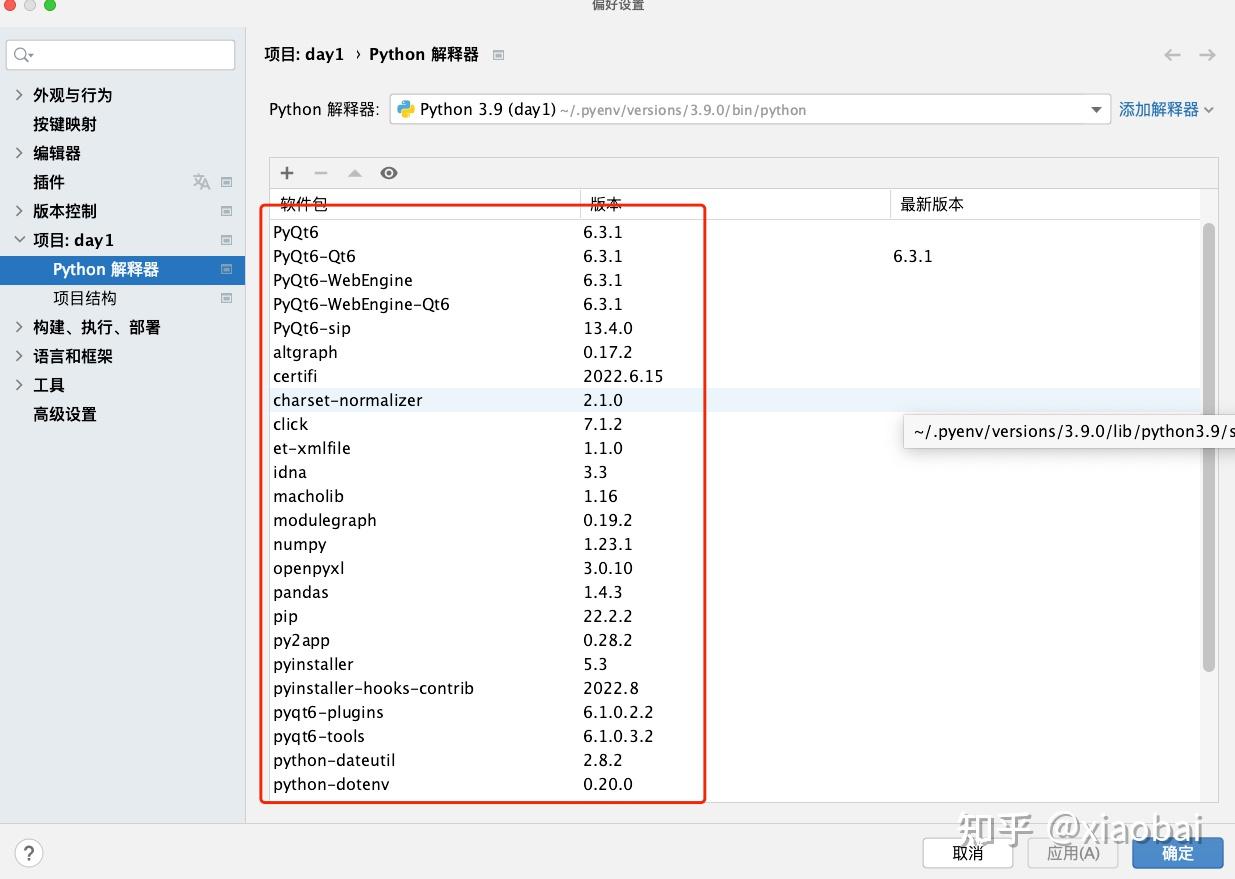
Task: Collapse the 项目: day1 section
Action: (x=20, y=240)
